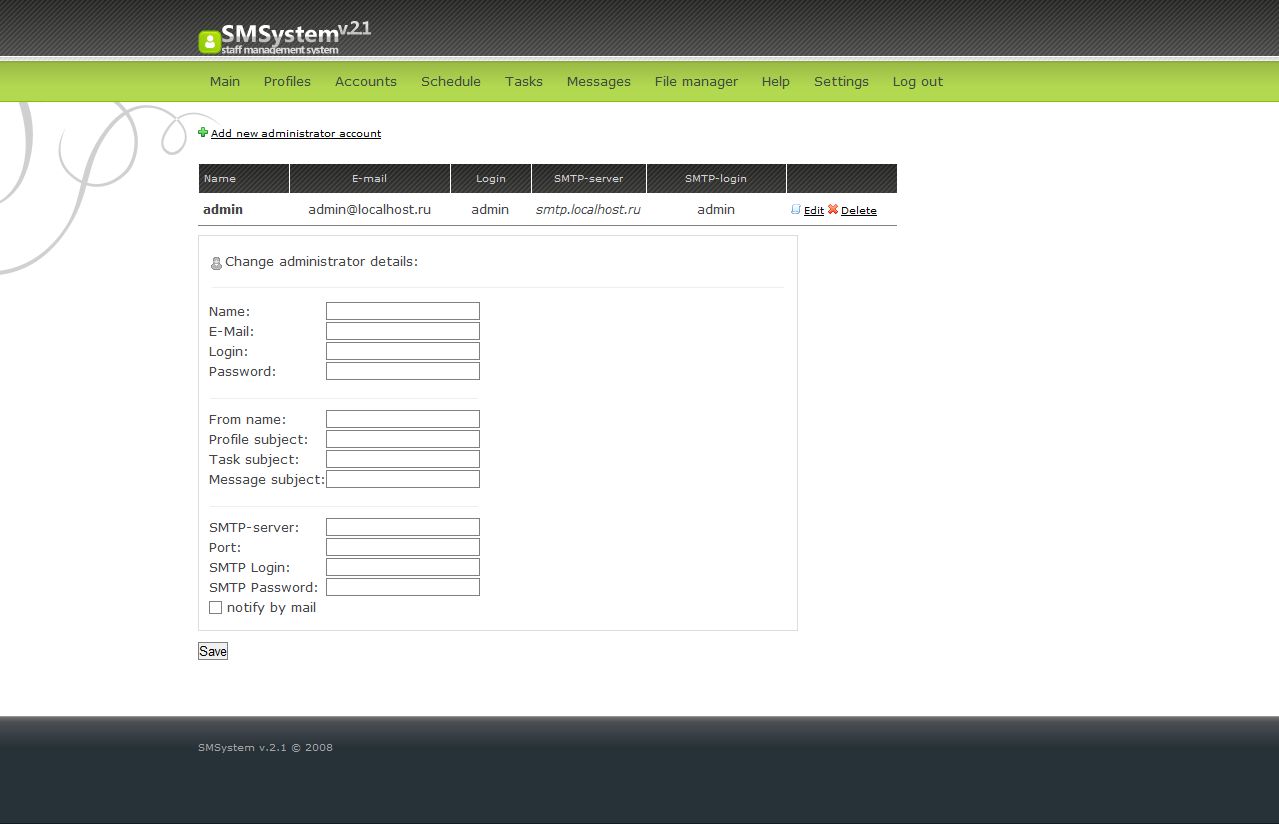Viewport: 1279px width, 824px height.
Task: Open the Profiles menu item
Action: click(287, 82)
